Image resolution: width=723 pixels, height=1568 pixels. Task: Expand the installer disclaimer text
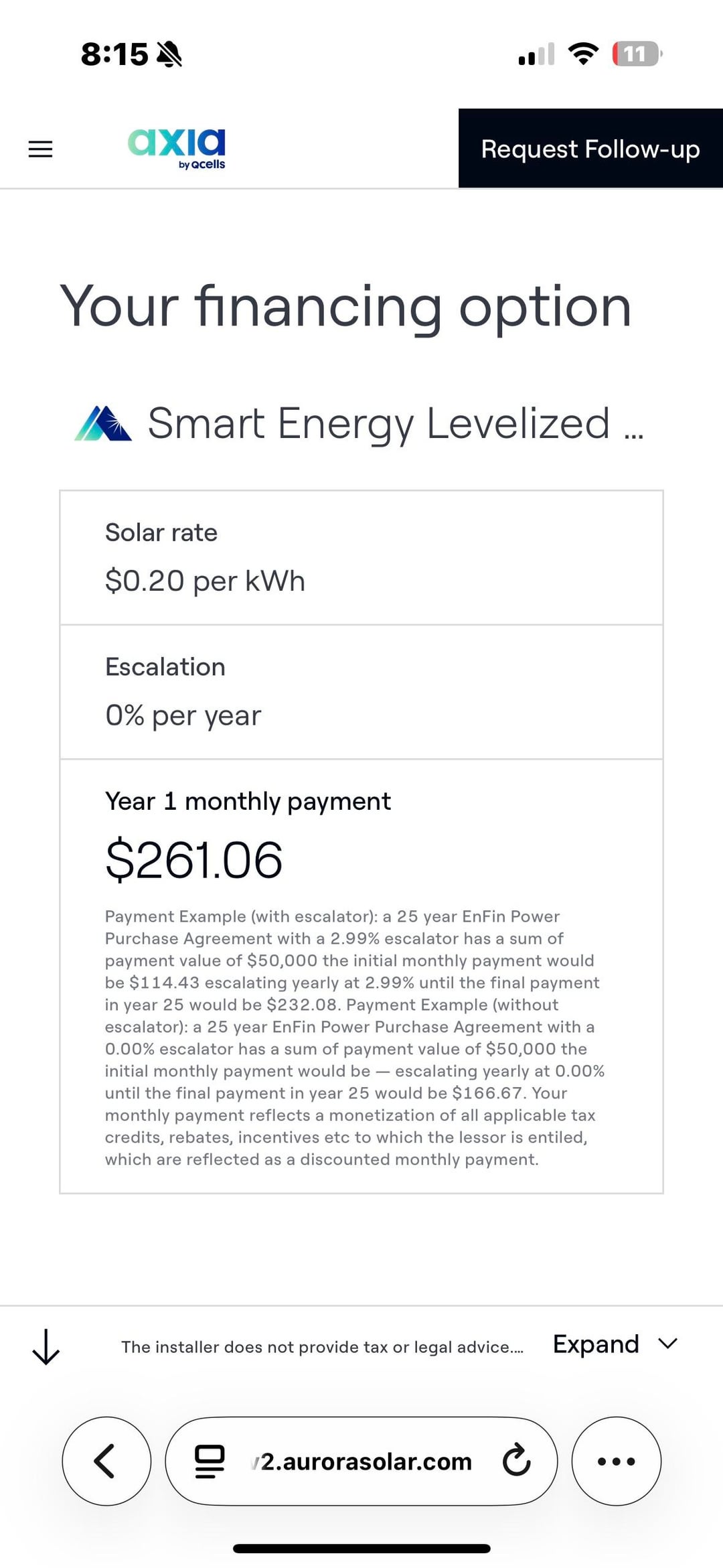(x=596, y=1344)
